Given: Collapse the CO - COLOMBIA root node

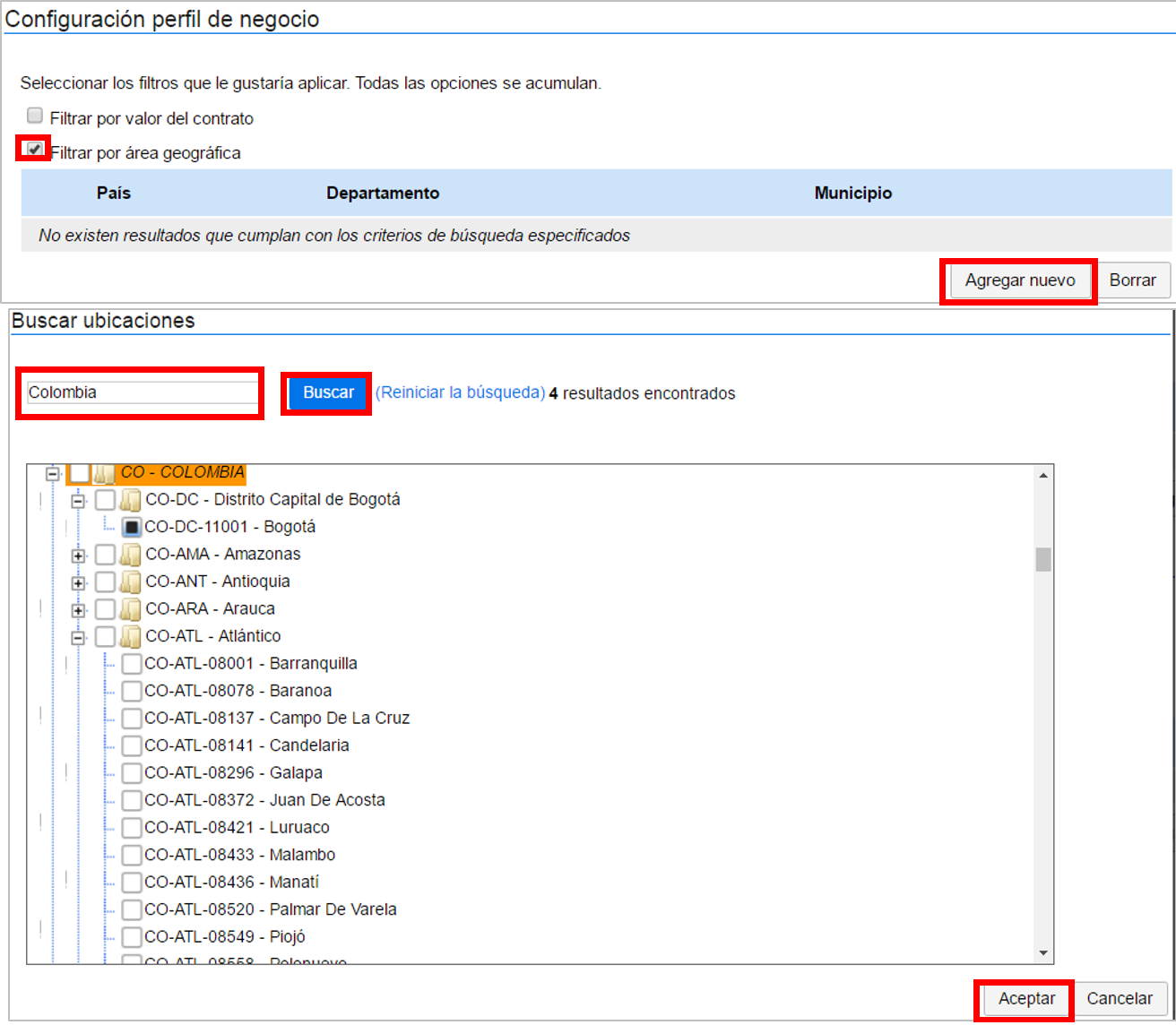Looking at the screenshot, I should [x=53, y=474].
